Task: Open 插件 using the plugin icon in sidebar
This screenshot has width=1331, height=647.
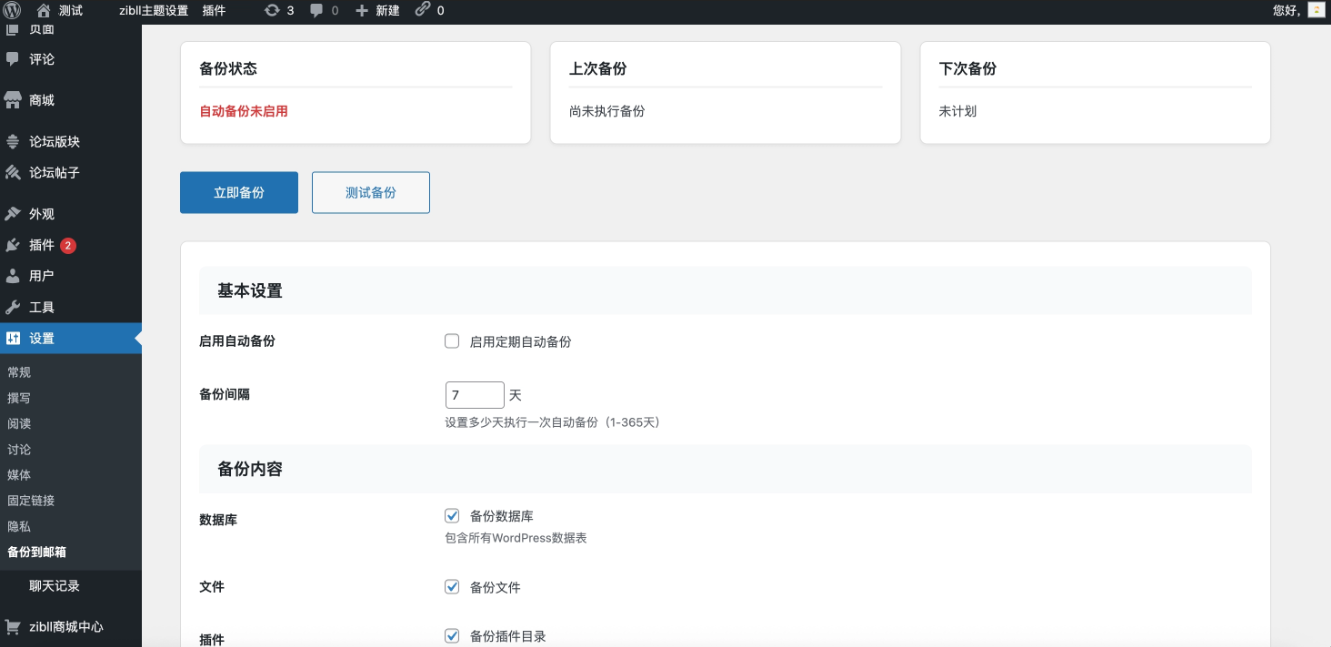Action: point(12,244)
